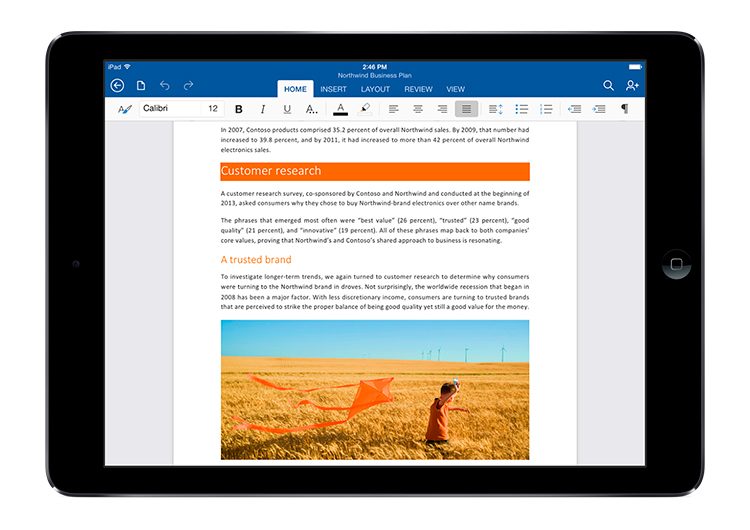Toggle Underline formatting
Image resolution: width=750 pixels, height=530 pixels.
point(287,109)
